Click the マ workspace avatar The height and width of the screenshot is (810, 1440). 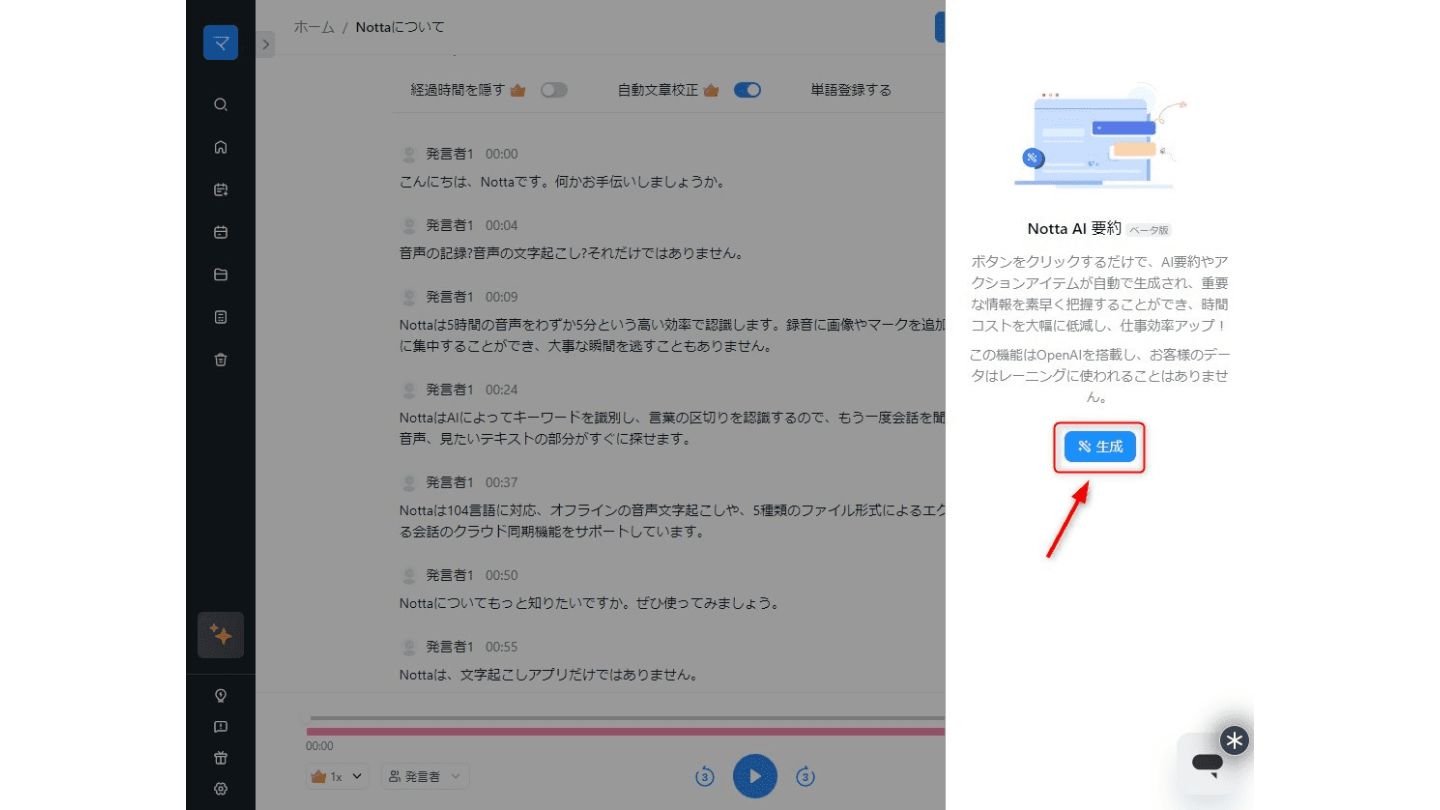click(x=221, y=42)
